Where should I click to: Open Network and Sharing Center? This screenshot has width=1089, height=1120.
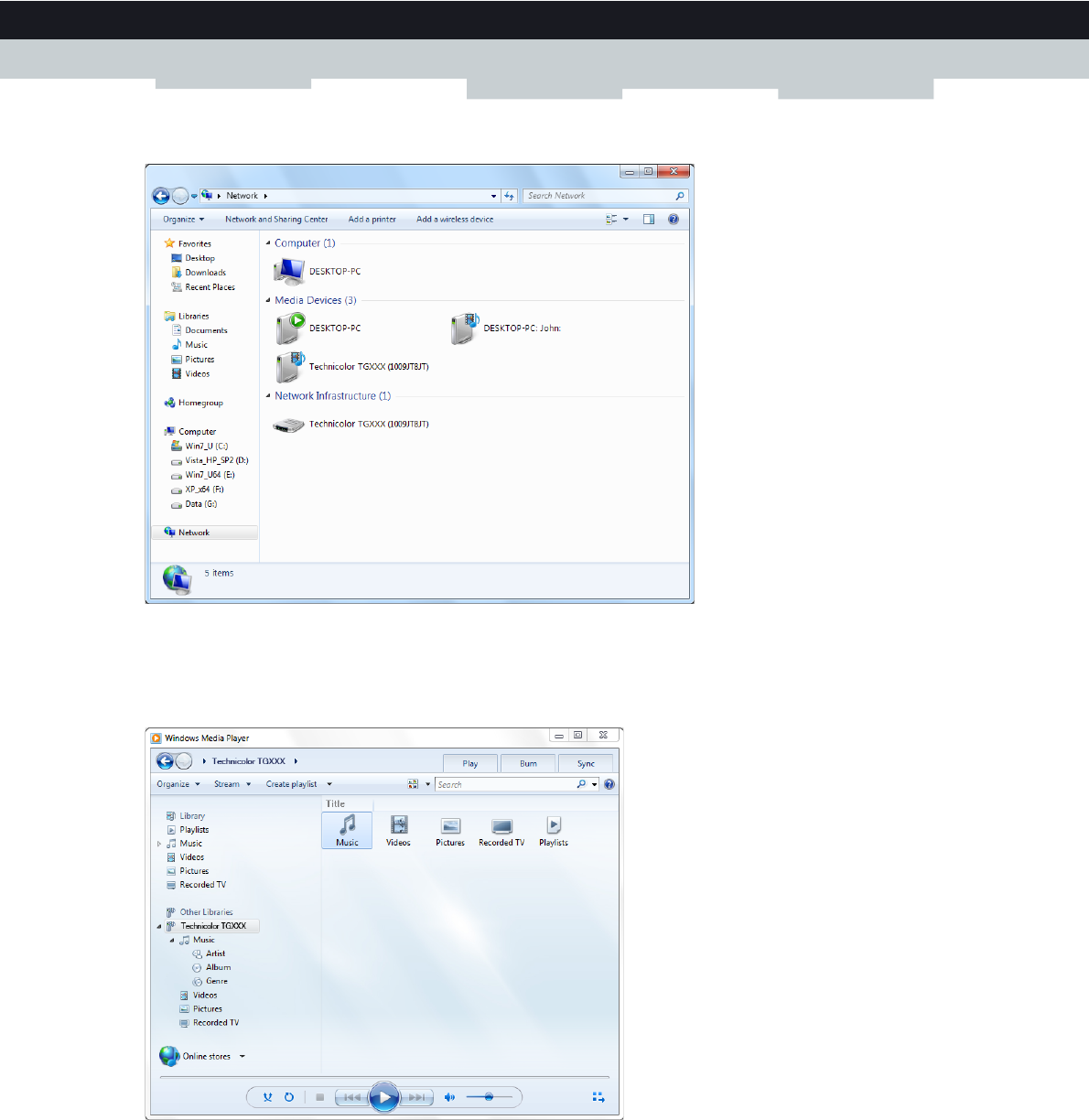276,220
